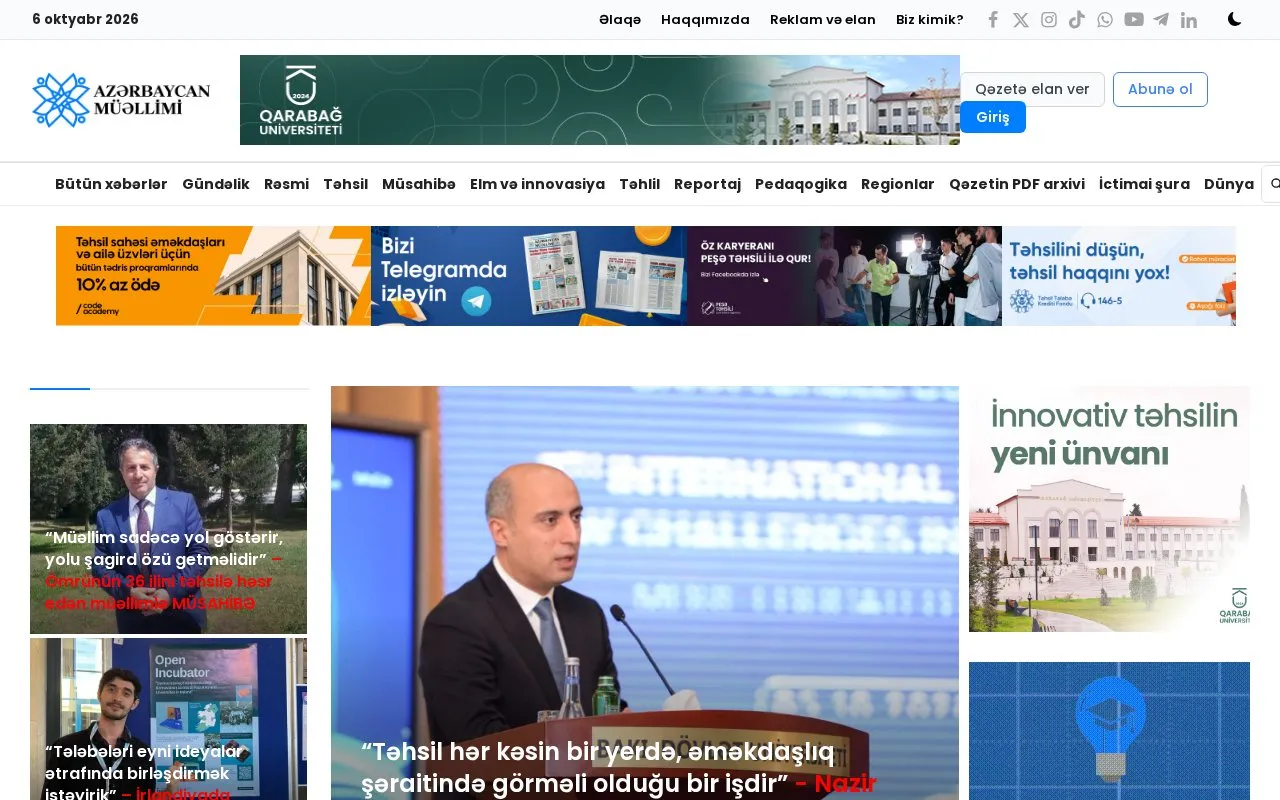Open the Instagram social icon
Viewport: 1280px width, 800px height.
point(1049,20)
